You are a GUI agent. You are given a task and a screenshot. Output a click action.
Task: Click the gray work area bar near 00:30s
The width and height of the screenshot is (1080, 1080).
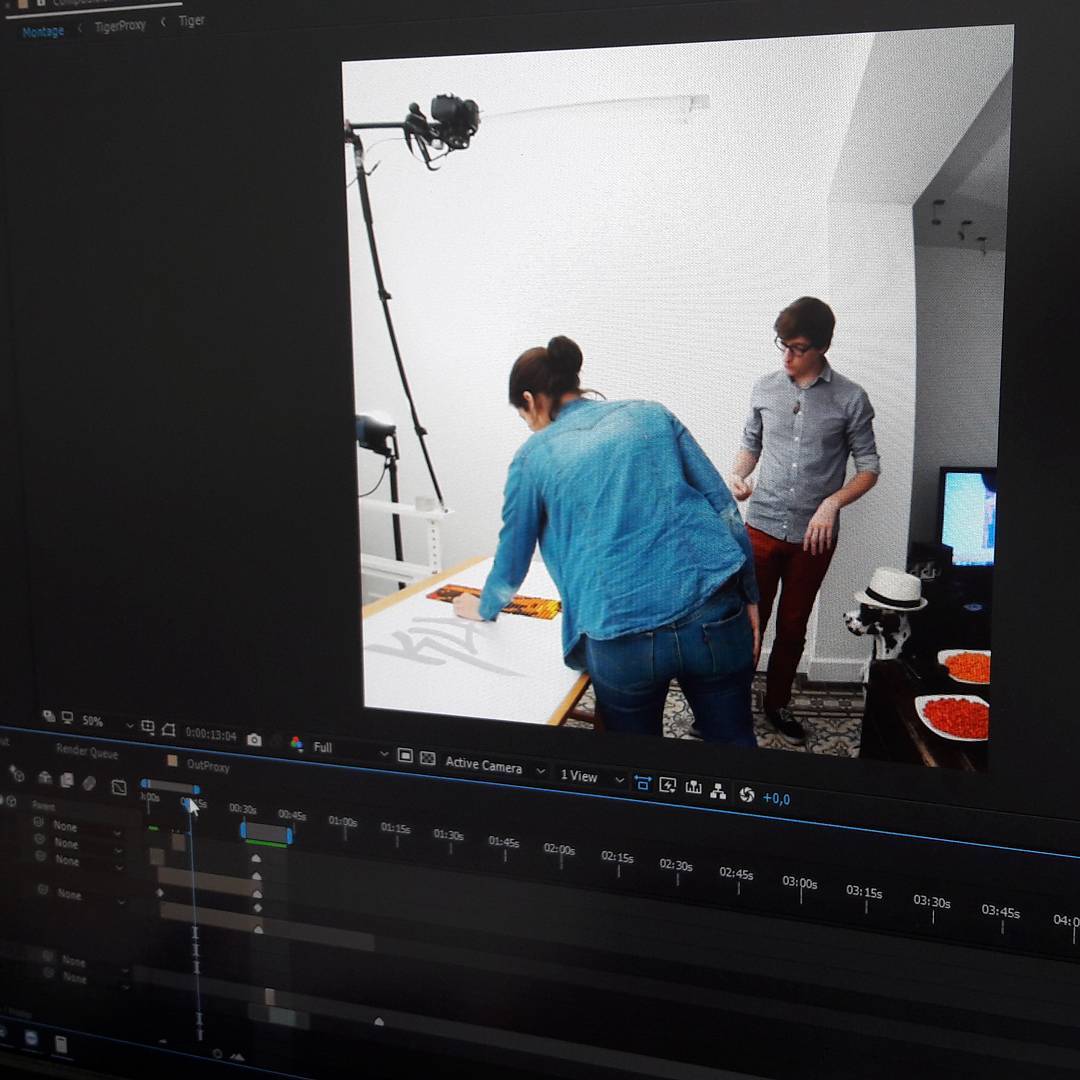266,833
